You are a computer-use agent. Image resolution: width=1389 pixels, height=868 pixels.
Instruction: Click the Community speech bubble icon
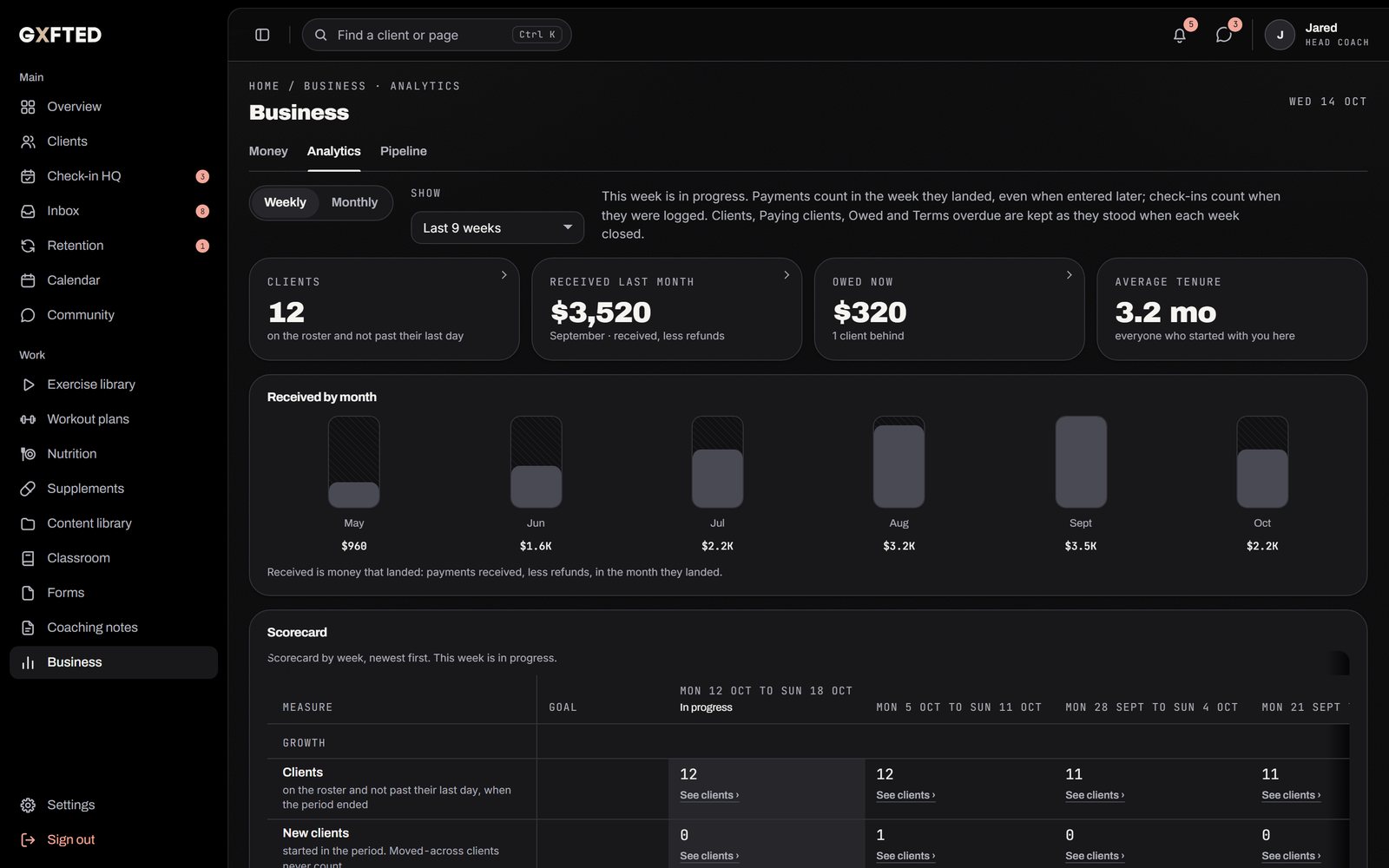pyautogui.click(x=28, y=315)
